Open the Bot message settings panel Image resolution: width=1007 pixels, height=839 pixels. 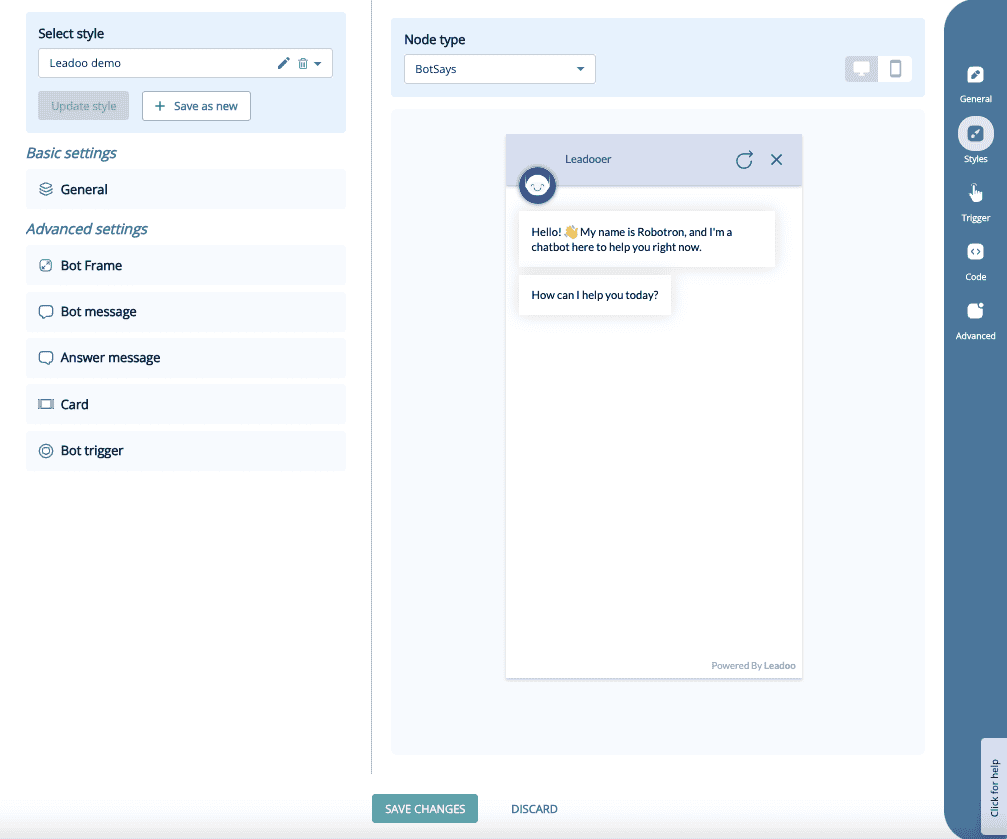click(x=185, y=311)
